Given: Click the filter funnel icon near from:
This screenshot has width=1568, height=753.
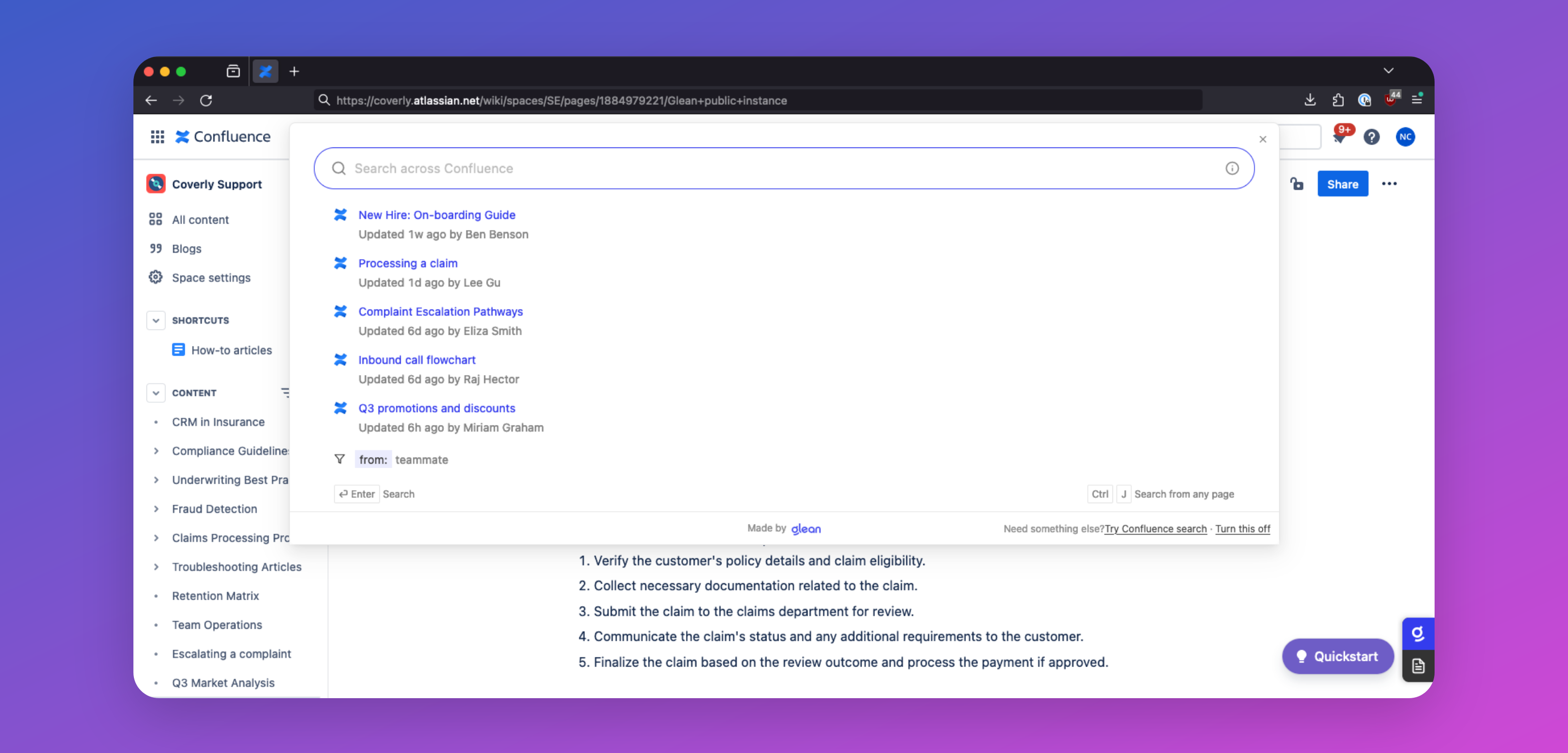Looking at the screenshot, I should [340, 459].
